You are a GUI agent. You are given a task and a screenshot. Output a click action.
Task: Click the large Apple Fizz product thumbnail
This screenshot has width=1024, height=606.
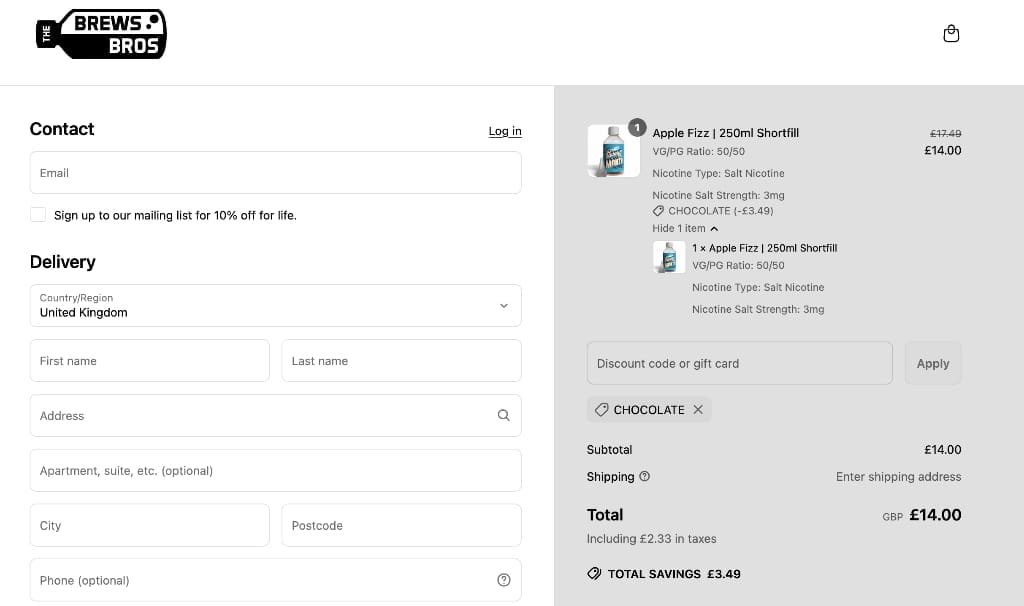(613, 151)
